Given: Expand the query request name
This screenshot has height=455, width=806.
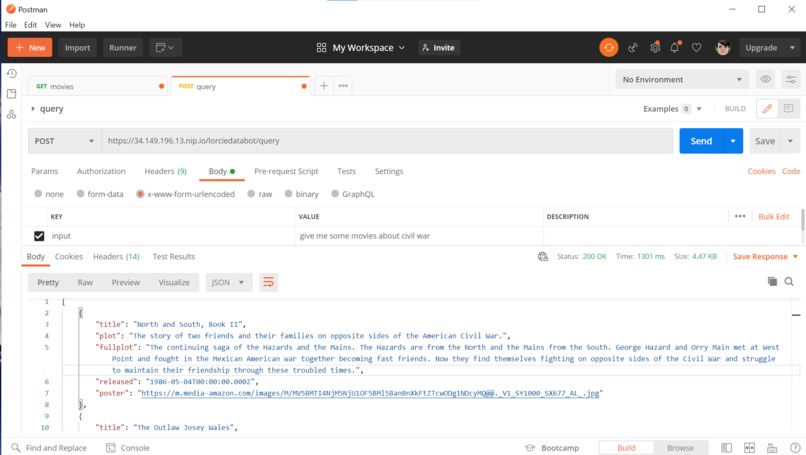Looking at the screenshot, I should click(33, 108).
